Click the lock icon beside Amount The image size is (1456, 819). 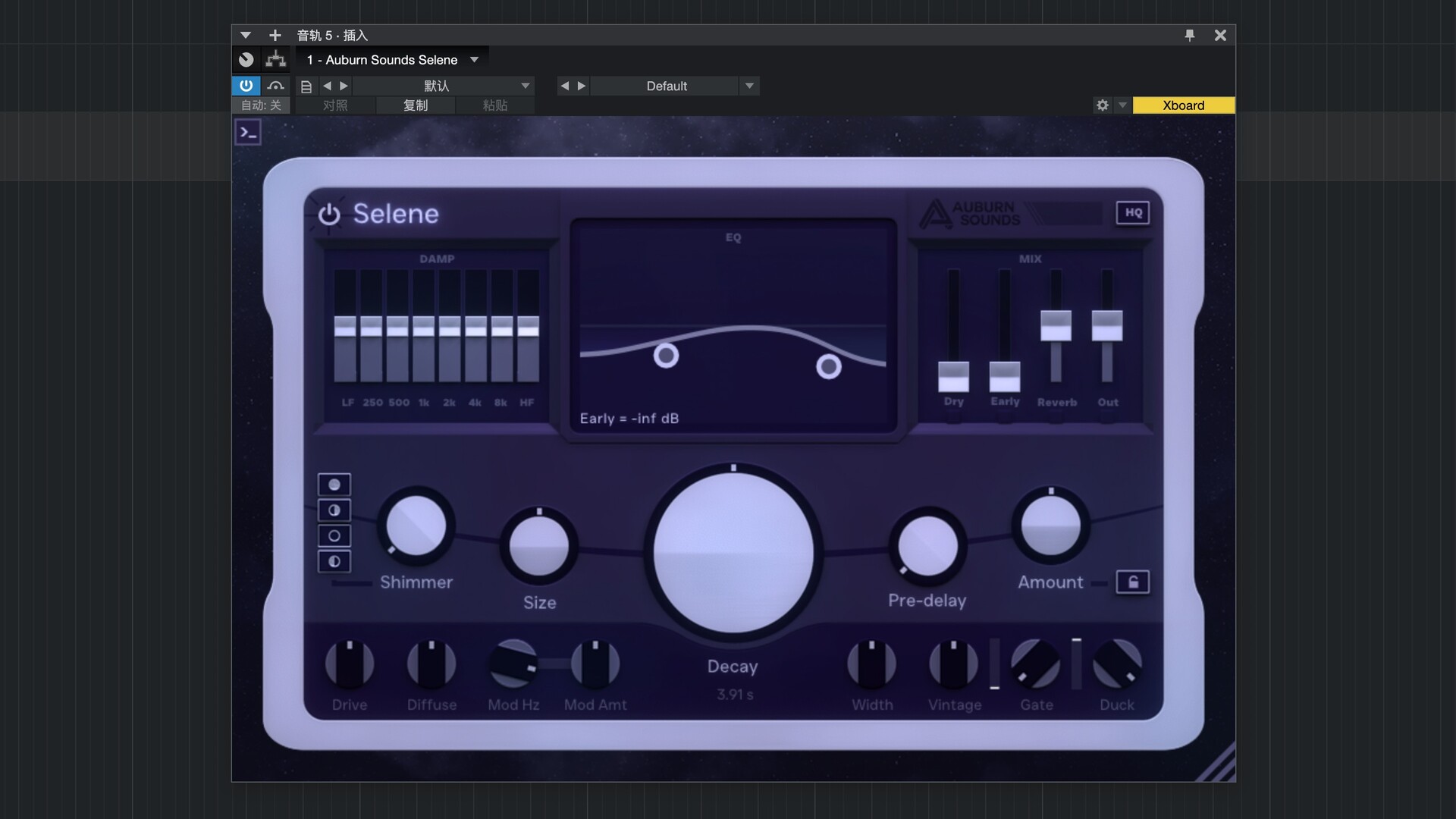click(1132, 582)
